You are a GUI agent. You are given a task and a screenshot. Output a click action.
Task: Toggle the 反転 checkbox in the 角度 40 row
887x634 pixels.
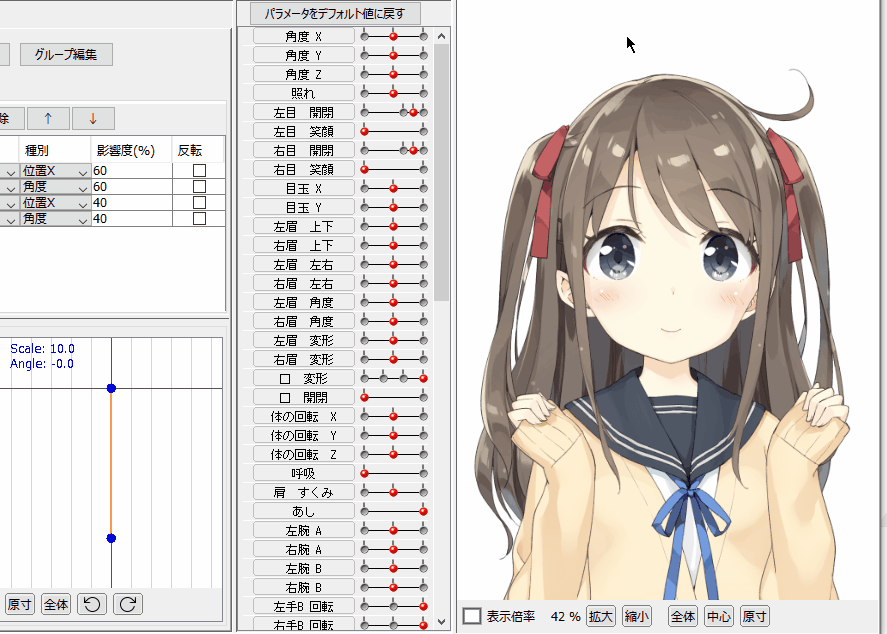point(199,218)
